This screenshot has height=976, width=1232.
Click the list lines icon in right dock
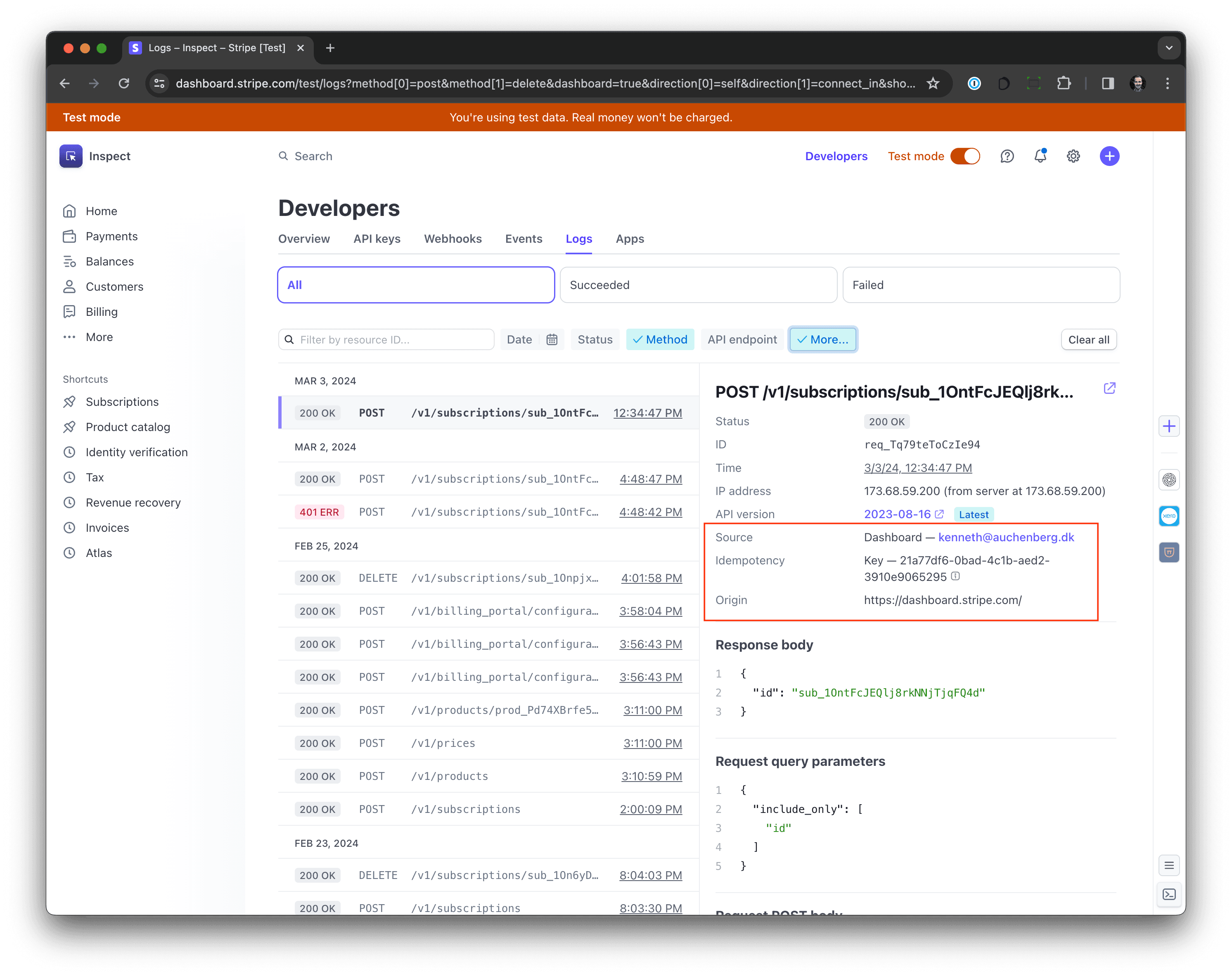(x=1169, y=865)
